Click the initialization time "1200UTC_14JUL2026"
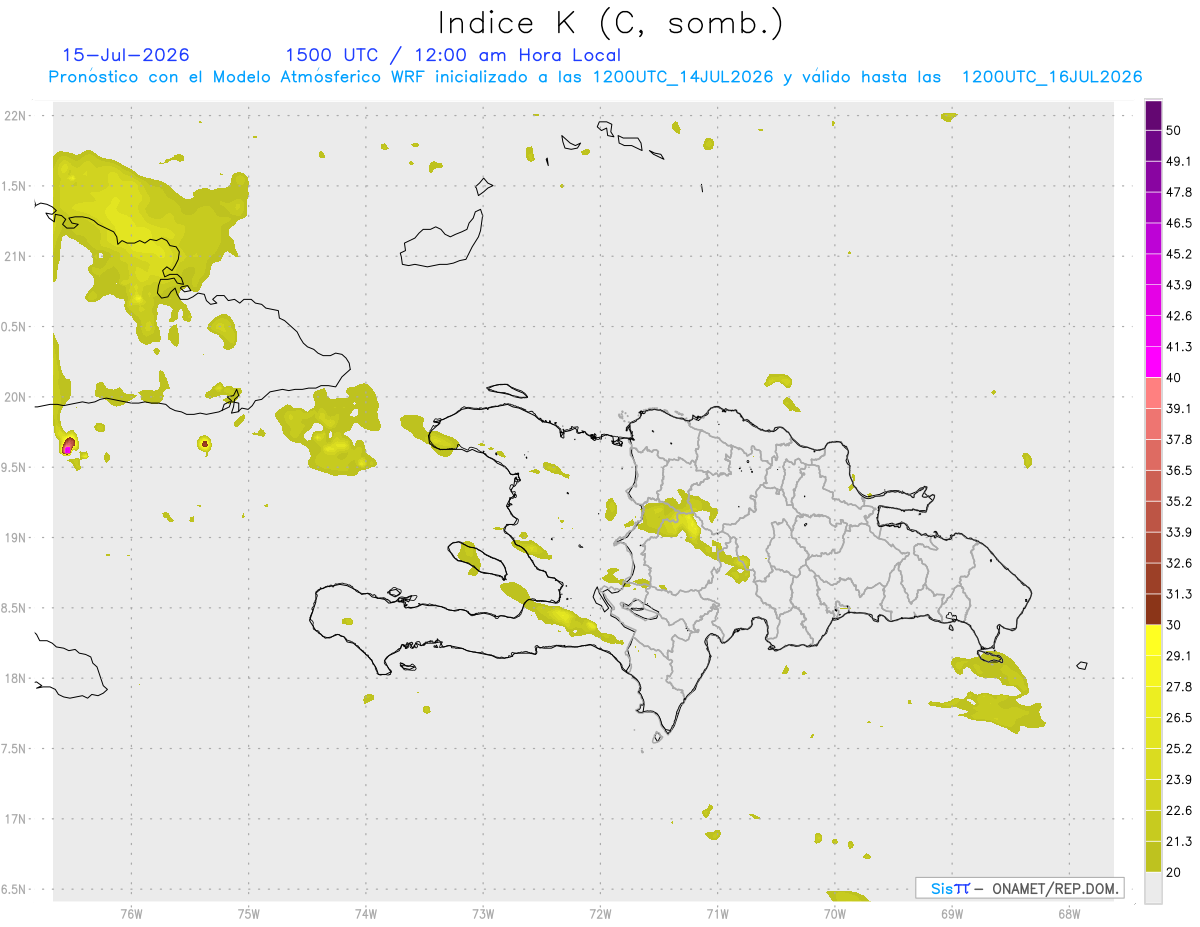 [683, 77]
